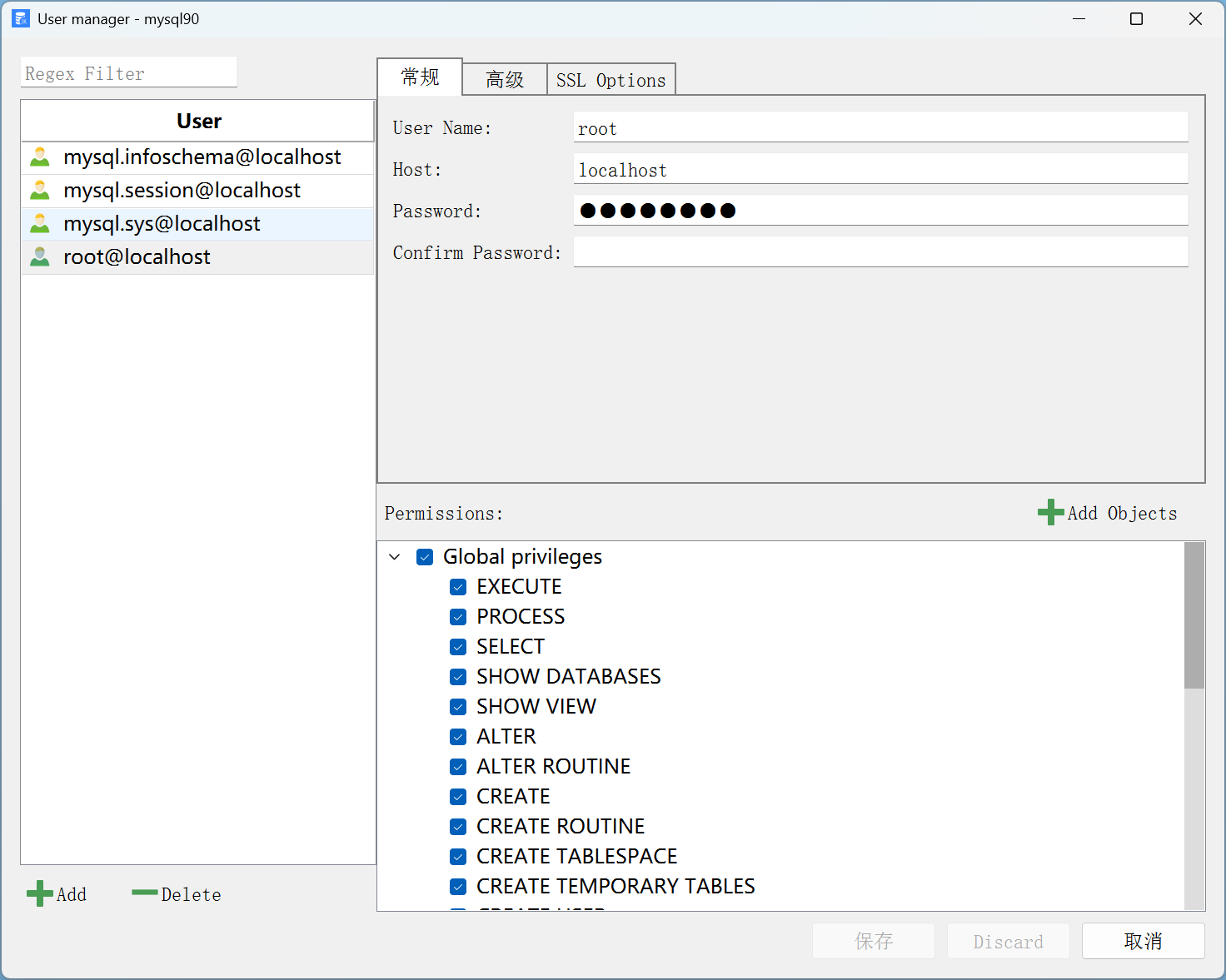Click the mysql.sys user avatar icon

point(40,224)
